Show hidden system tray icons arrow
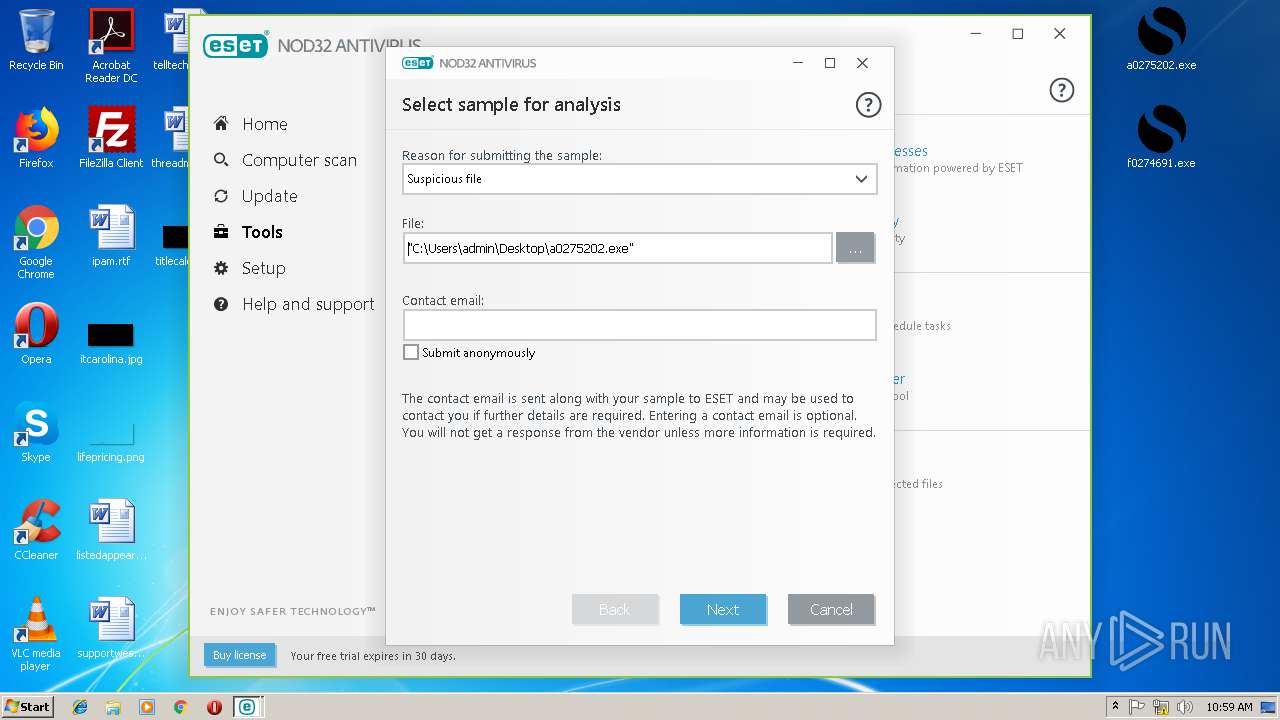This screenshot has height=720, width=1280. point(1116,707)
